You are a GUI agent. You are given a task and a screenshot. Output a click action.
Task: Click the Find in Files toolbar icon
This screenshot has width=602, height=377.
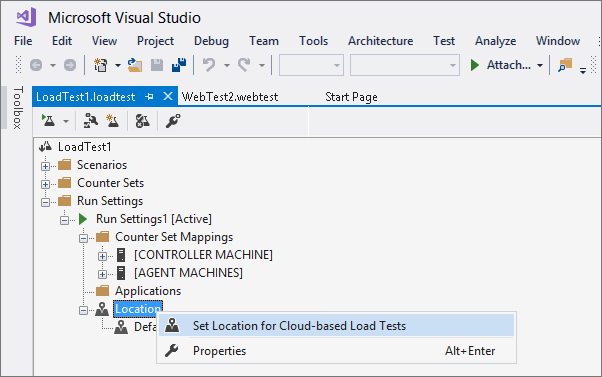point(565,65)
